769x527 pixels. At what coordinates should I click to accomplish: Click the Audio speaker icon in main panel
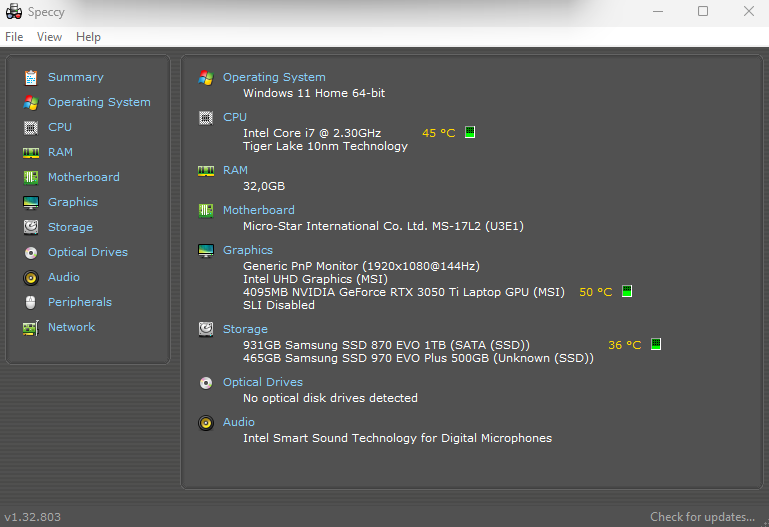206,423
